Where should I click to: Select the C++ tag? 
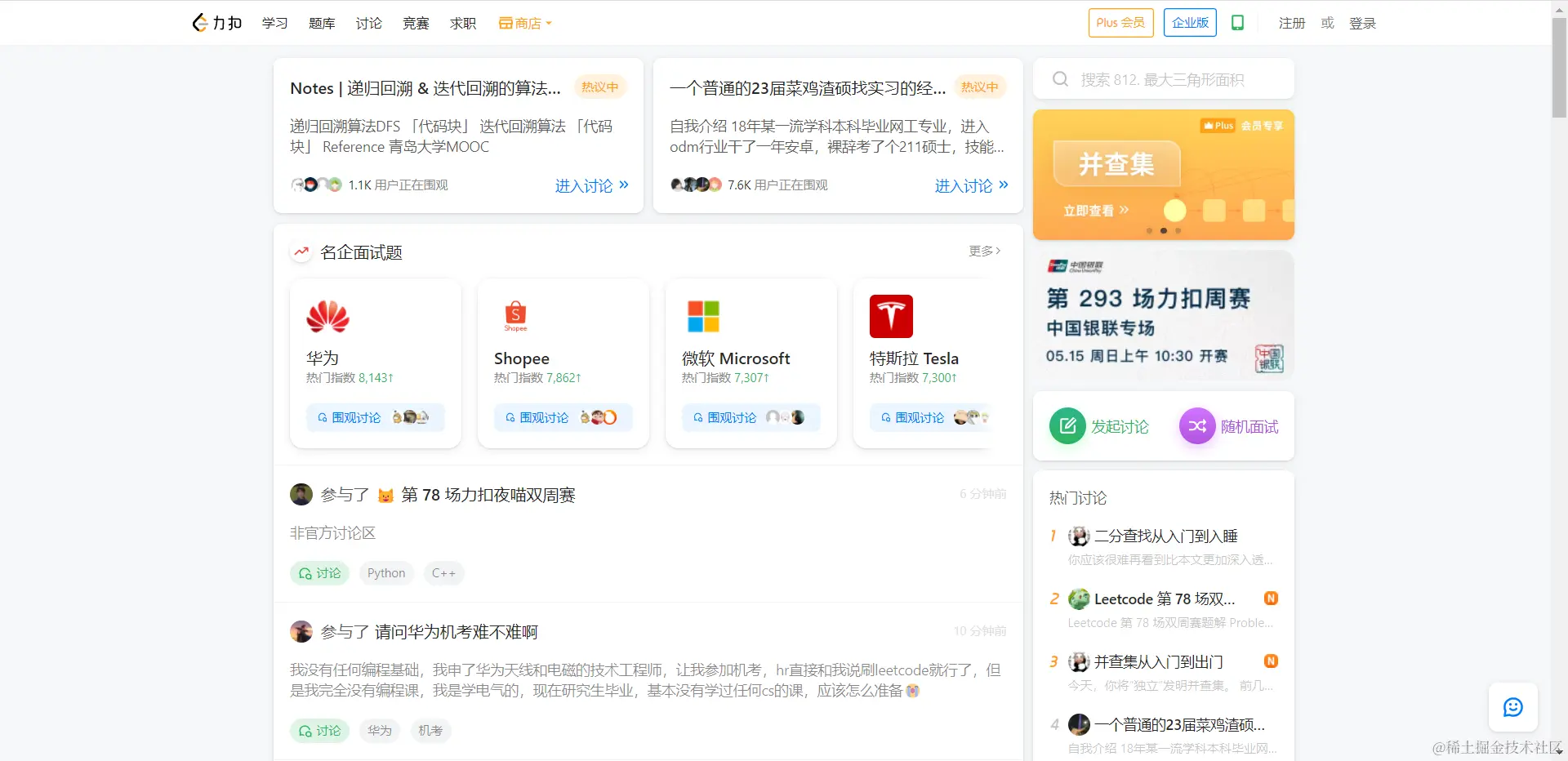click(443, 573)
